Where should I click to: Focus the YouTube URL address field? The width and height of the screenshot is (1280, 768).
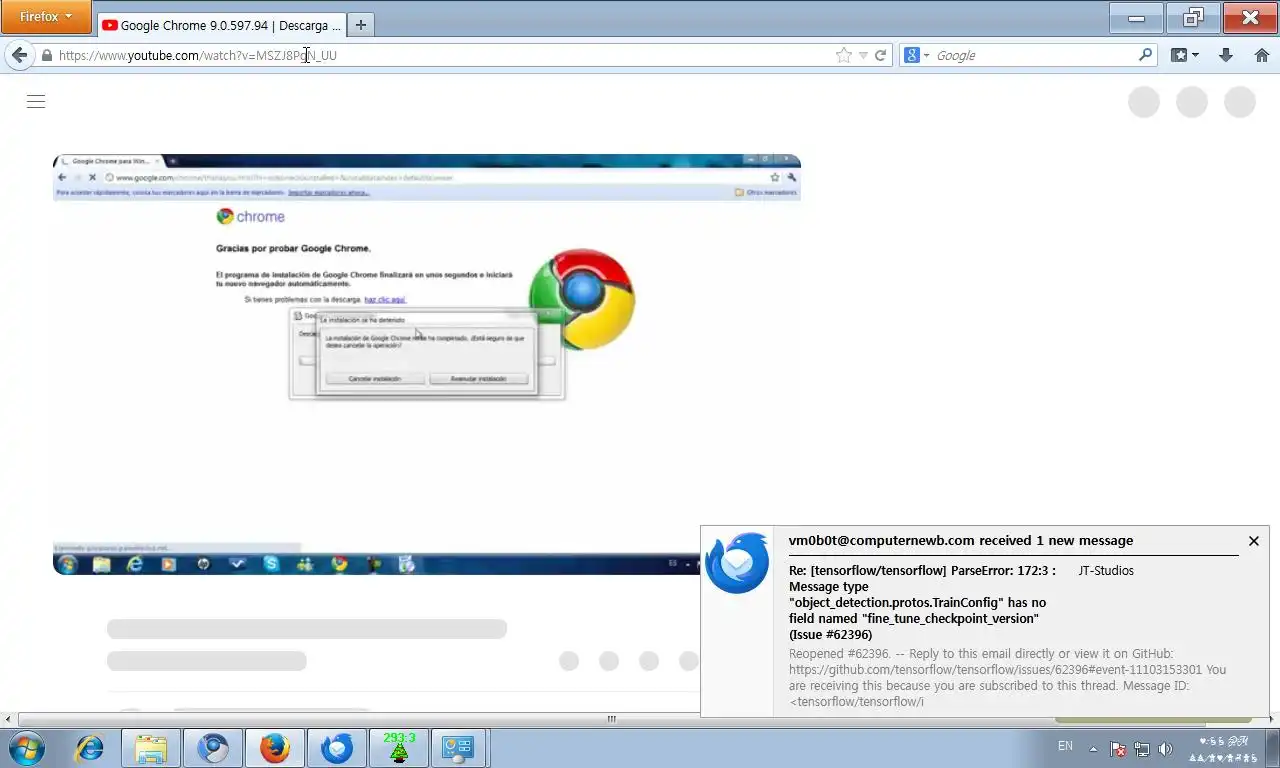(x=440, y=56)
